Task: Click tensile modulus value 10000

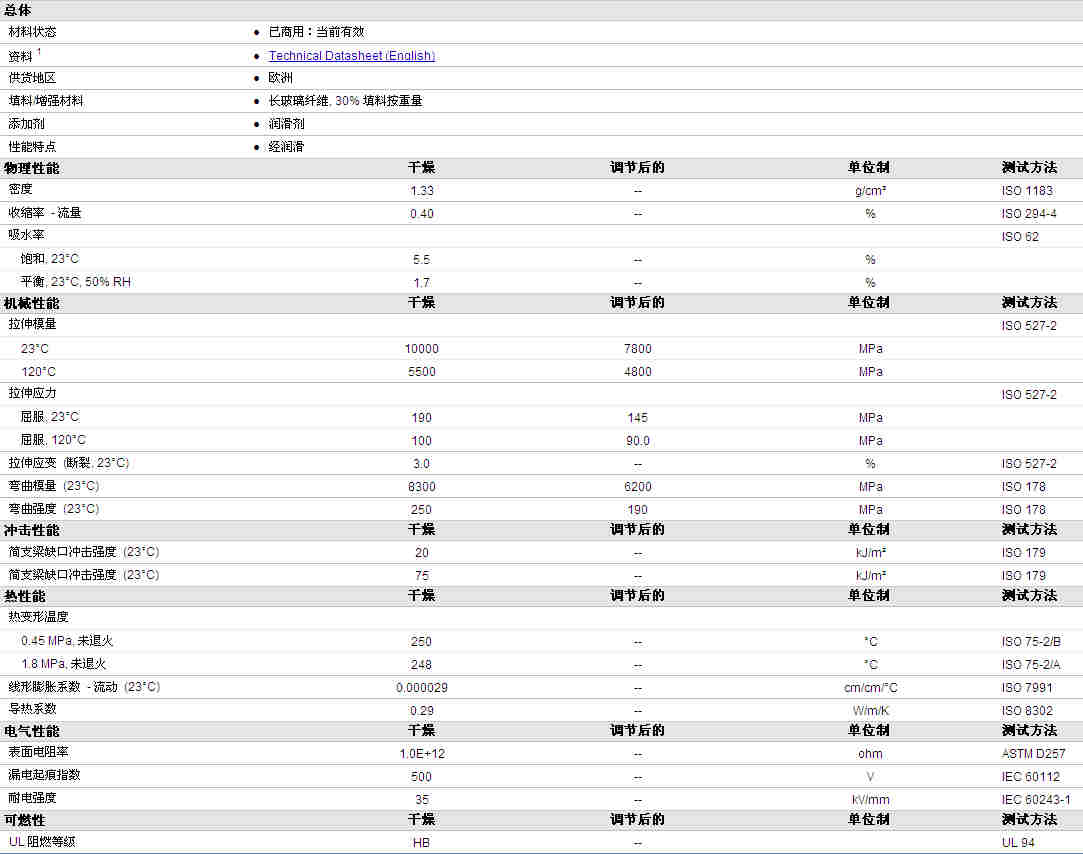Action: pos(421,349)
